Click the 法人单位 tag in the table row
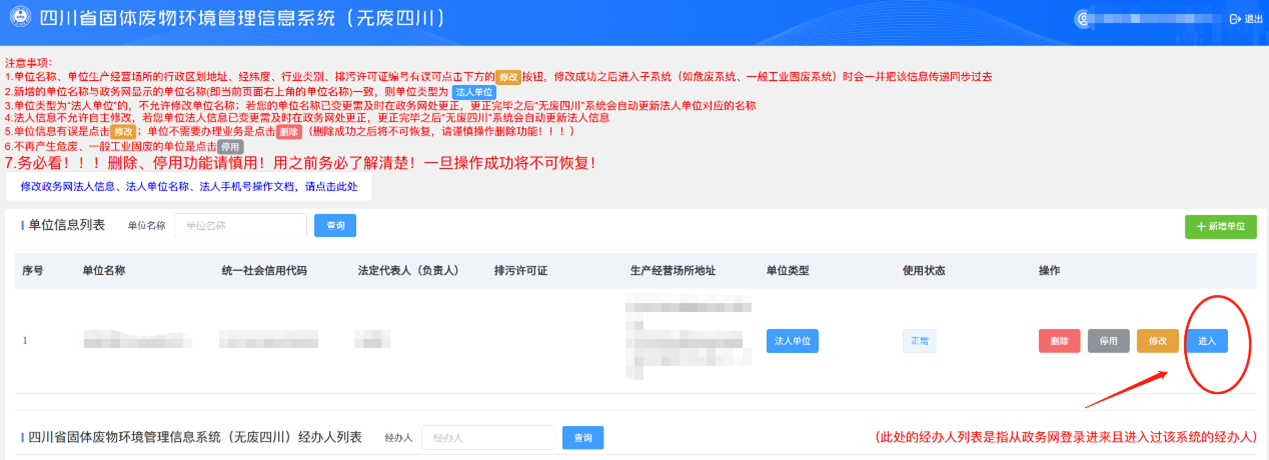The width and height of the screenshot is (1269, 460). click(x=792, y=341)
